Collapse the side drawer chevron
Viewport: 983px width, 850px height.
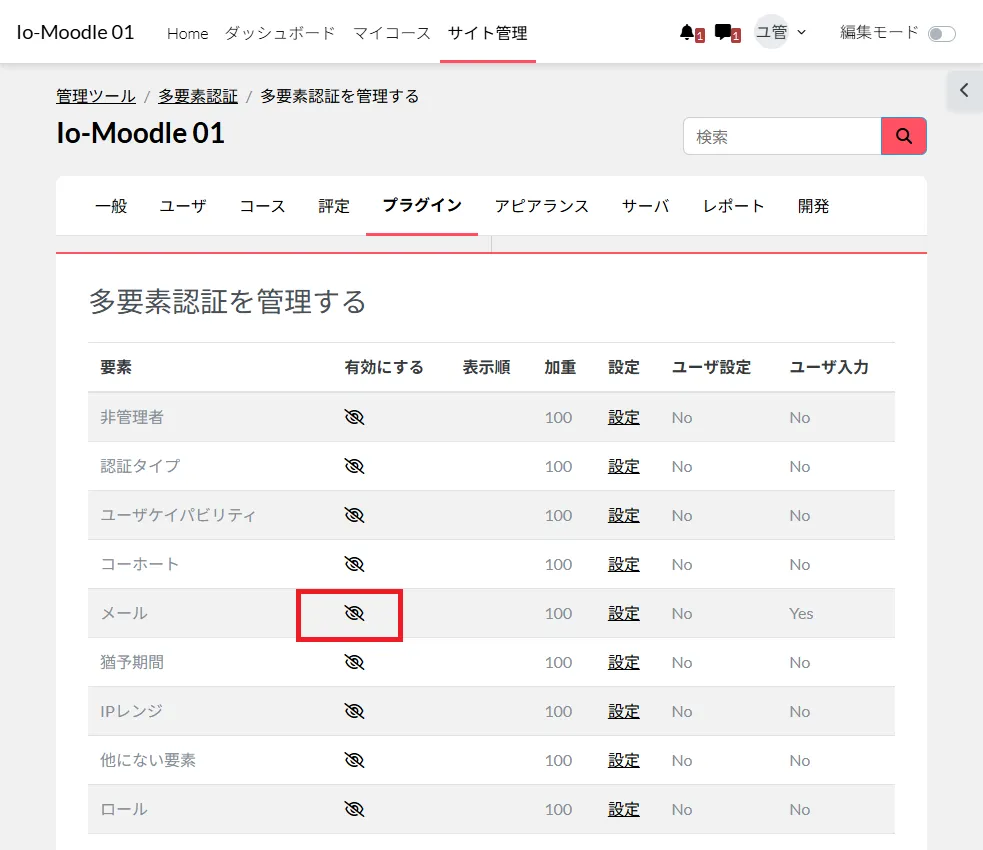(x=964, y=91)
